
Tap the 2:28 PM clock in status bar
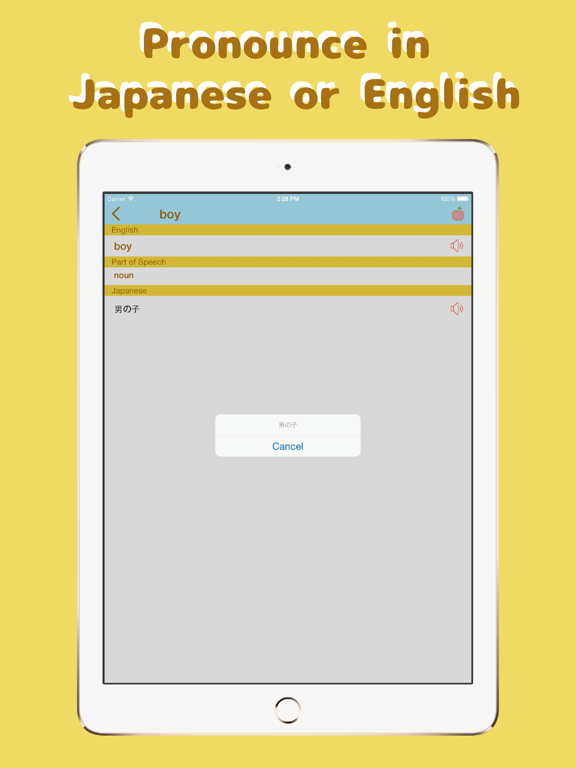coord(288,199)
